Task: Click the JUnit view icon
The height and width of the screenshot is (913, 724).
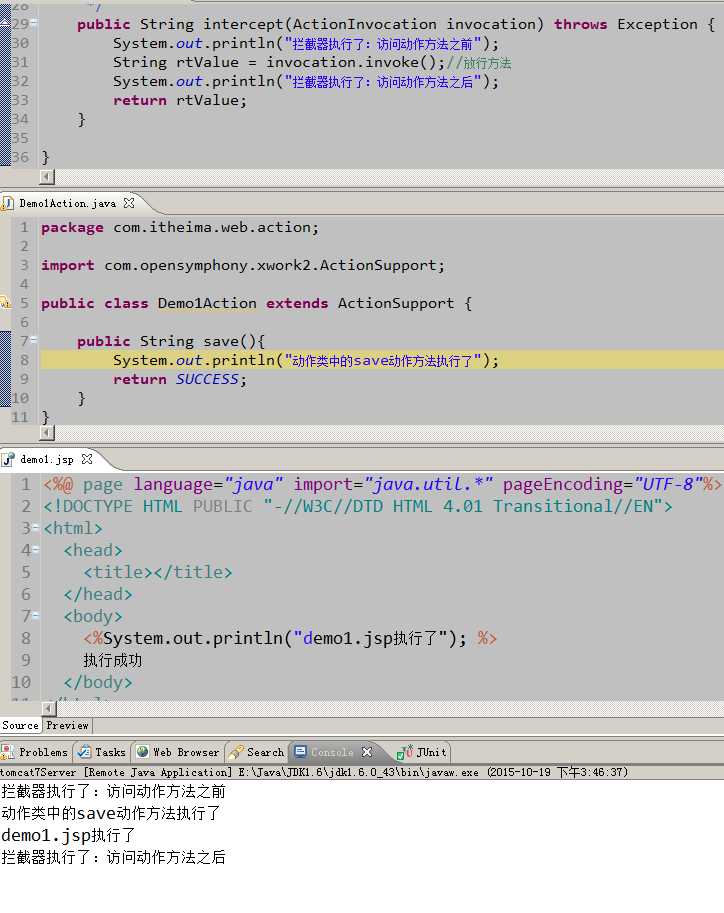Action: point(405,752)
